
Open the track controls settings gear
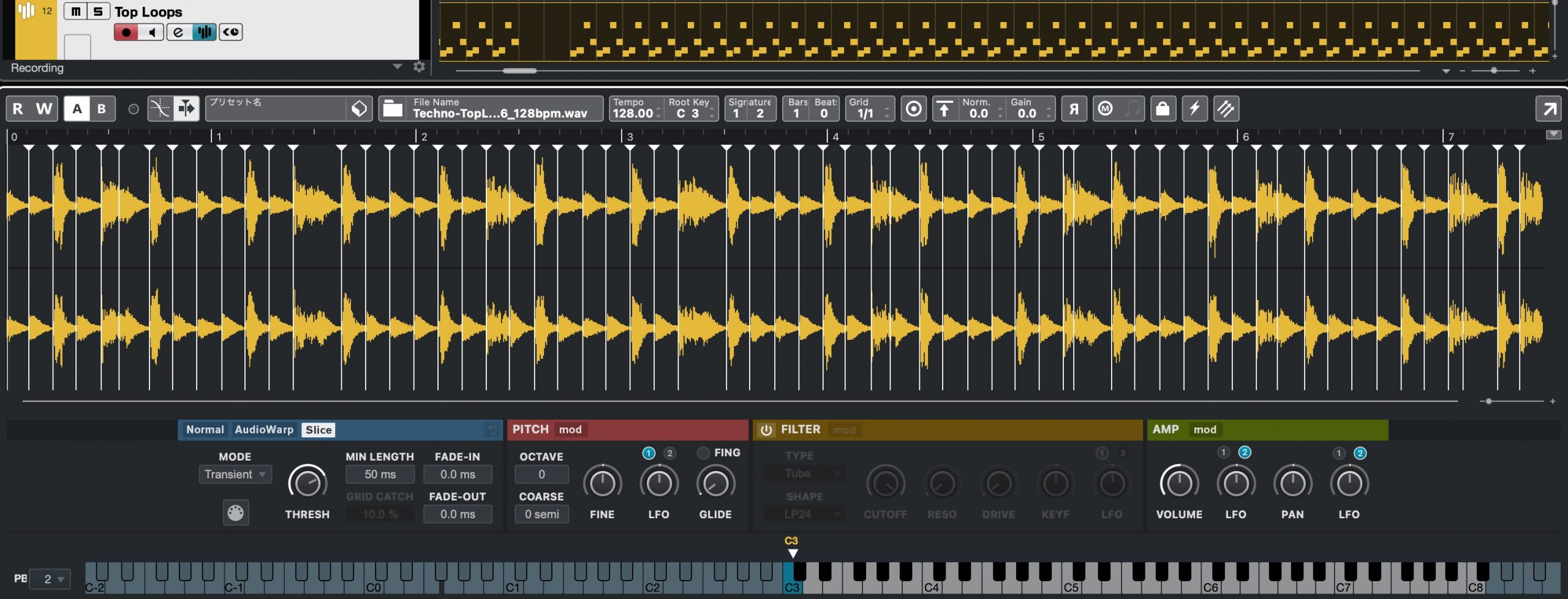[419, 67]
